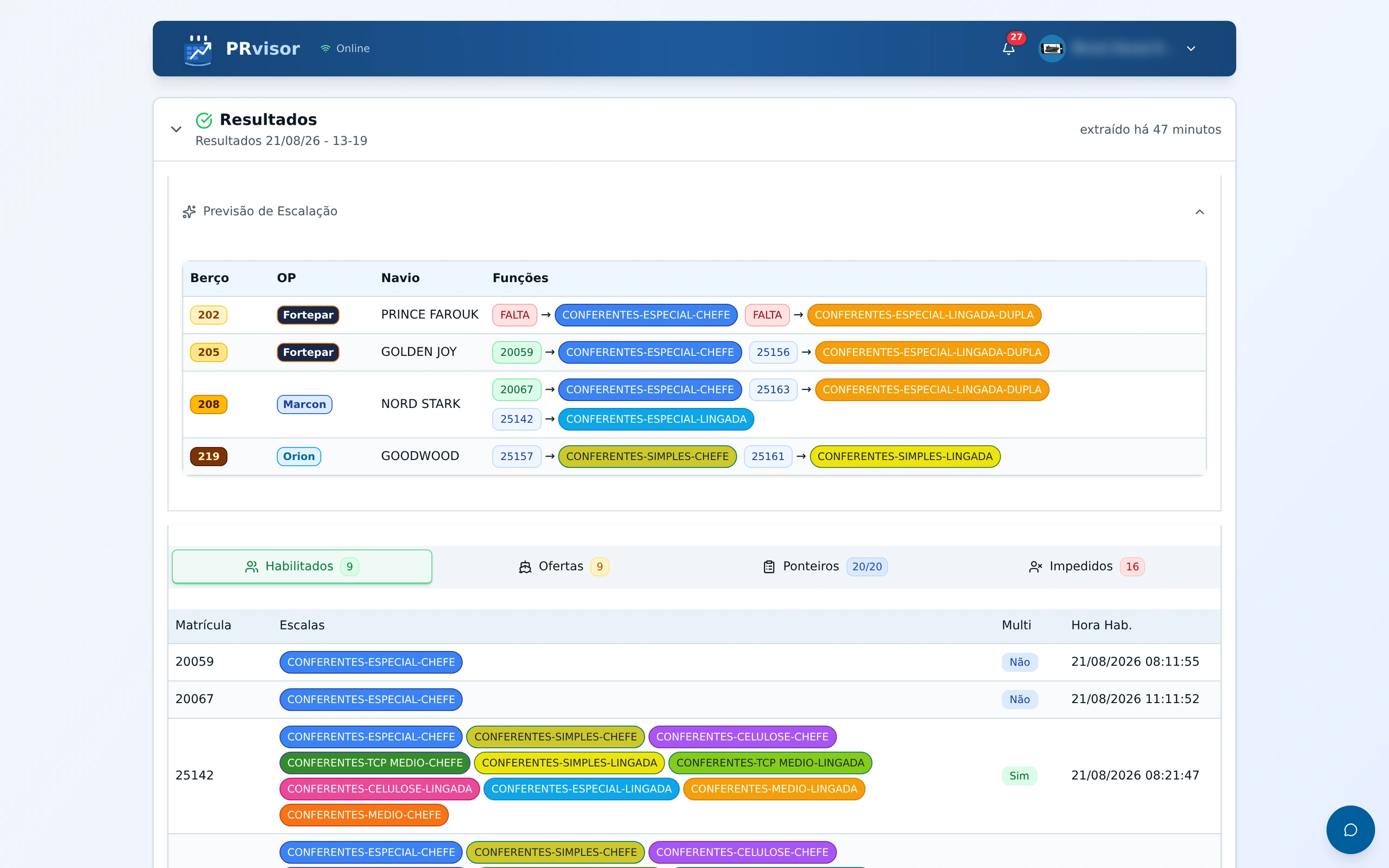Image resolution: width=1389 pixels, height=868 pixels.
Task: Click berço badge 202
Action: pos(208,315)
